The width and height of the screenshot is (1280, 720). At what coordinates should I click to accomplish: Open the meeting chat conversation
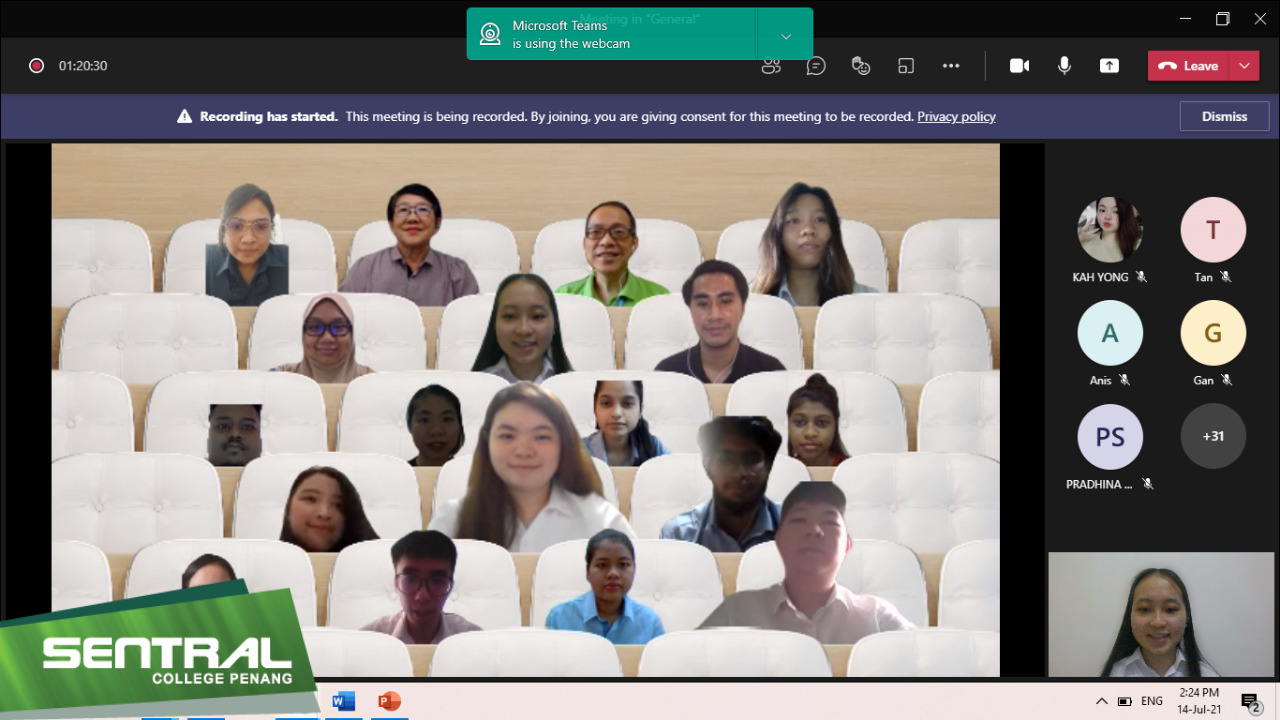click(x=816, y=66)
